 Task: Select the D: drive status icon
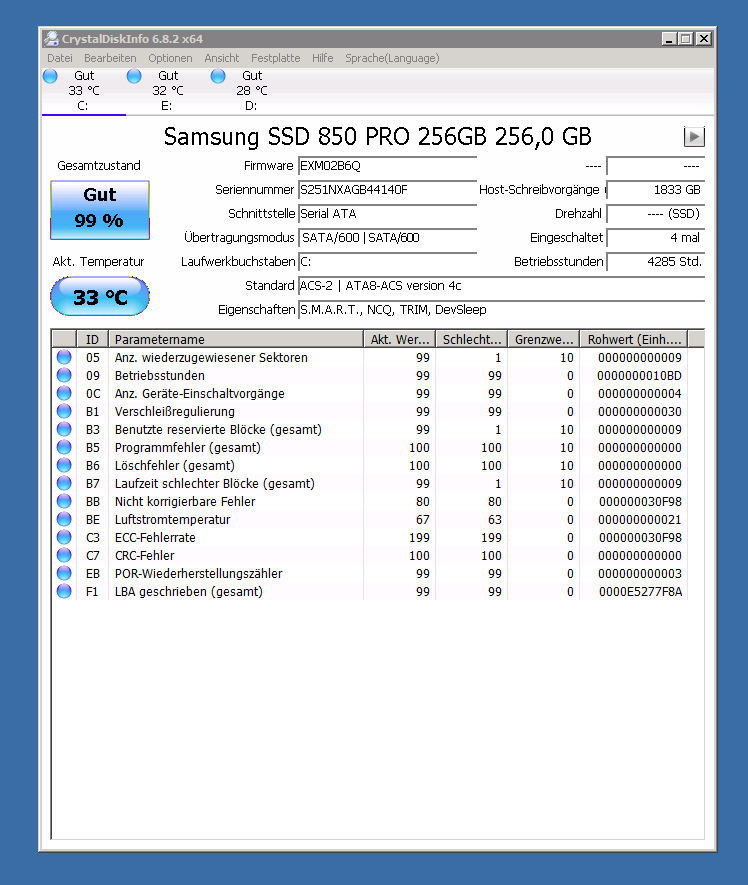point(218,76)
